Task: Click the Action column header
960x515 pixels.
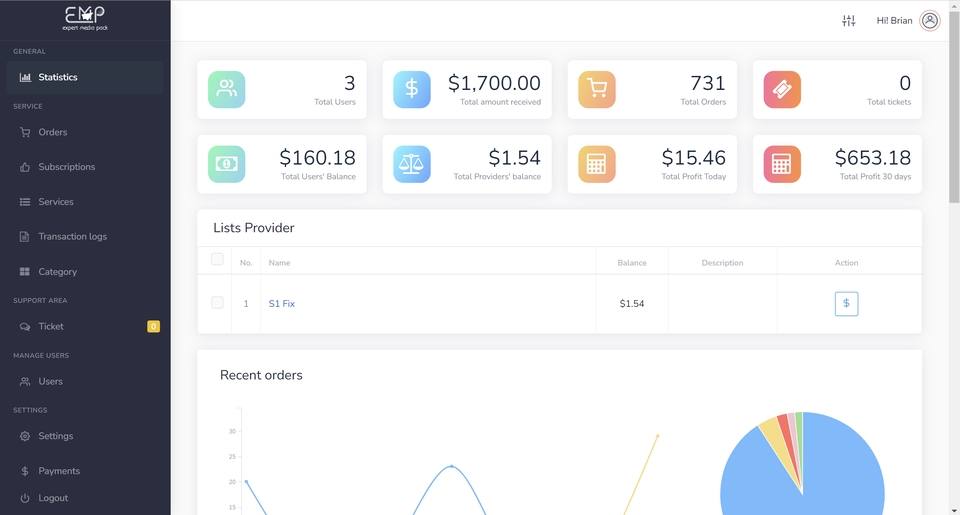Action: (x=847, y=263)
